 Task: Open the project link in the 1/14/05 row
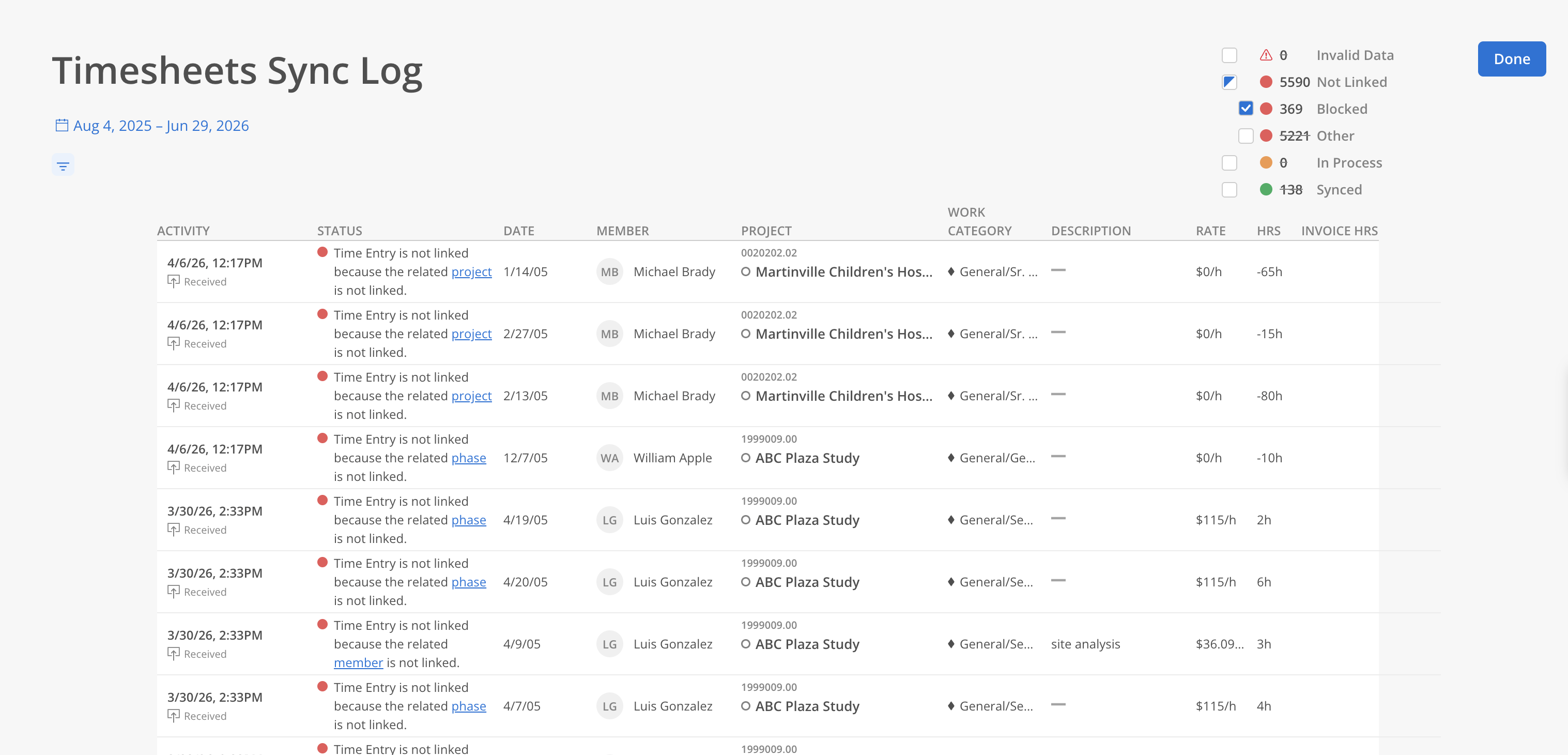(471, 271)
